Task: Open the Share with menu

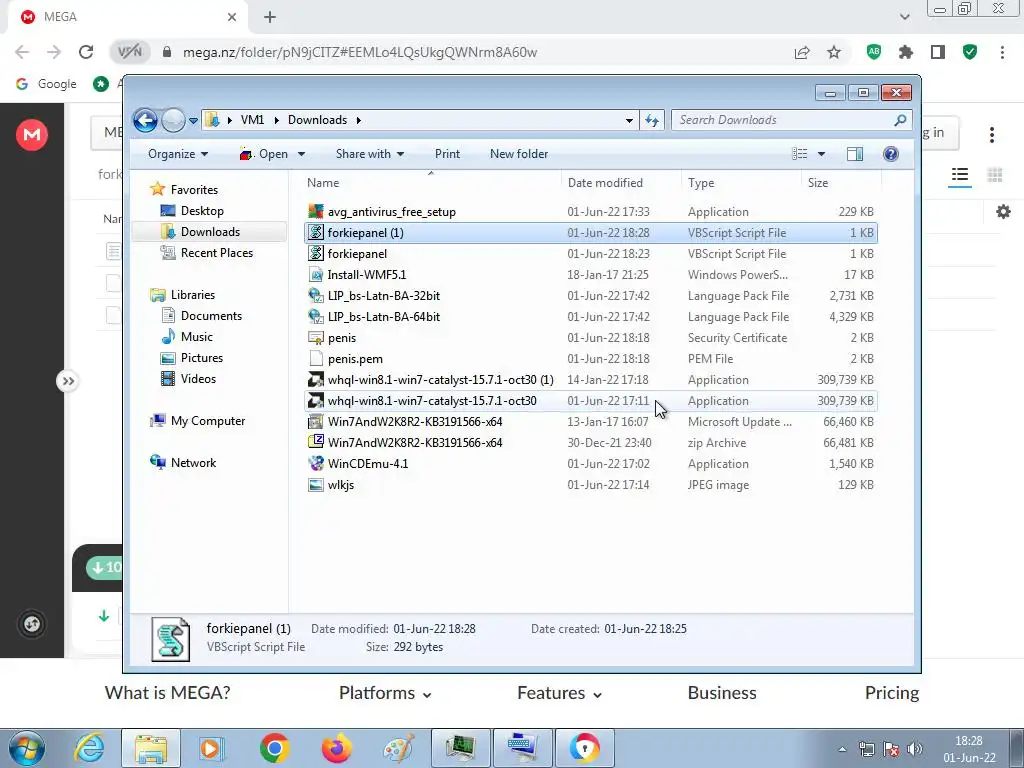Action: [x=370, y=154]
